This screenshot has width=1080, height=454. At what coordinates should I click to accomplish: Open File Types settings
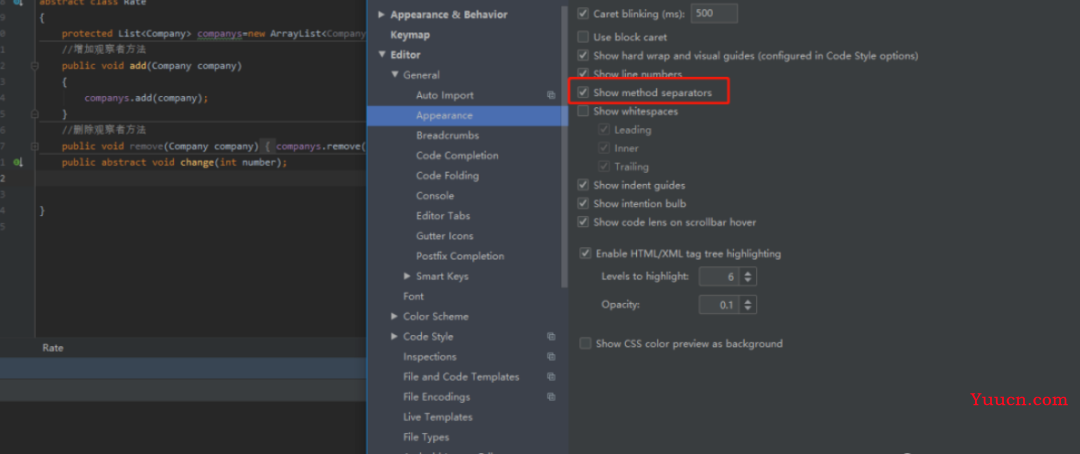click(x=426, y=437)
